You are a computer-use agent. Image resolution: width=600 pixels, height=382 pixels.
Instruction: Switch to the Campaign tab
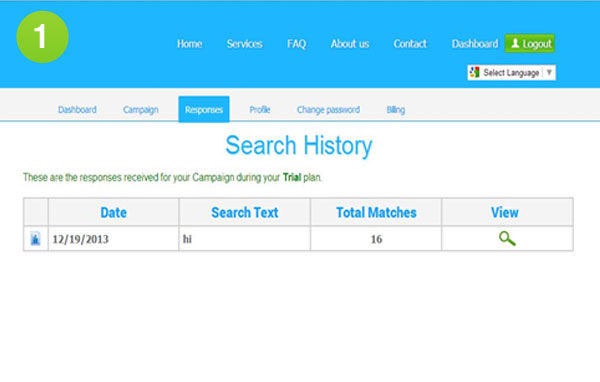pyautogui.click(x=141, y=110)
